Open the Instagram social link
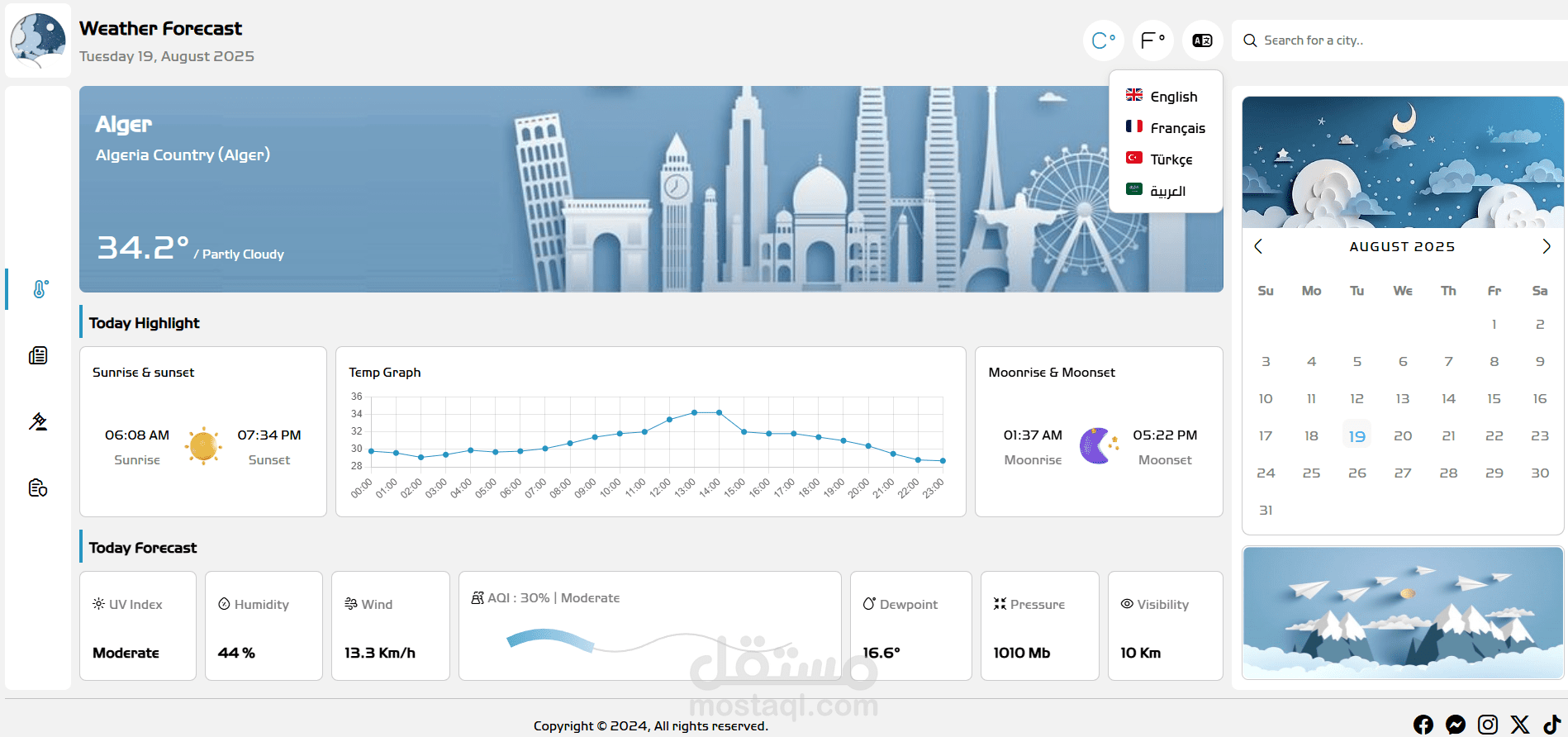This screenshot has width=1568, height=737. pyautogui.click(x=1487, y=725)
